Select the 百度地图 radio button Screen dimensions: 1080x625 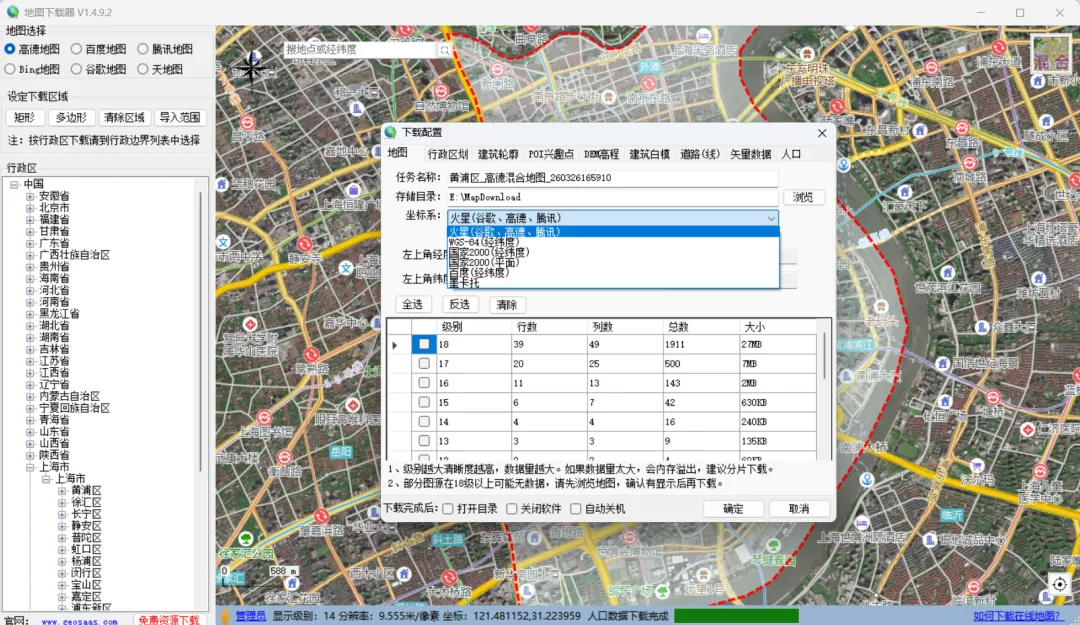pos(76,49)
